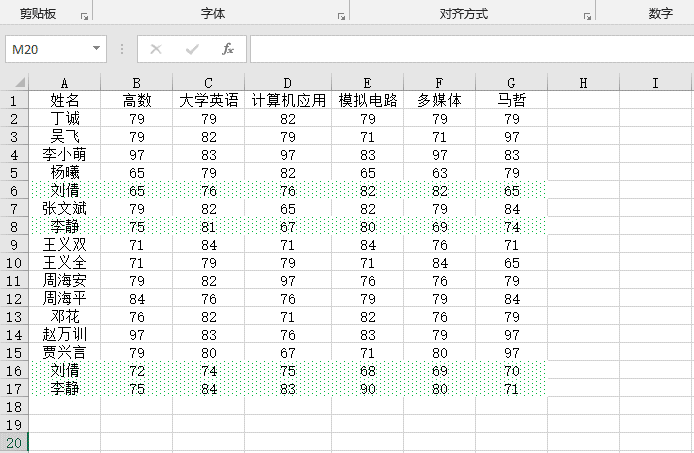694x453 pixels.
Task: Select column F header
Action: pos(440,83)
